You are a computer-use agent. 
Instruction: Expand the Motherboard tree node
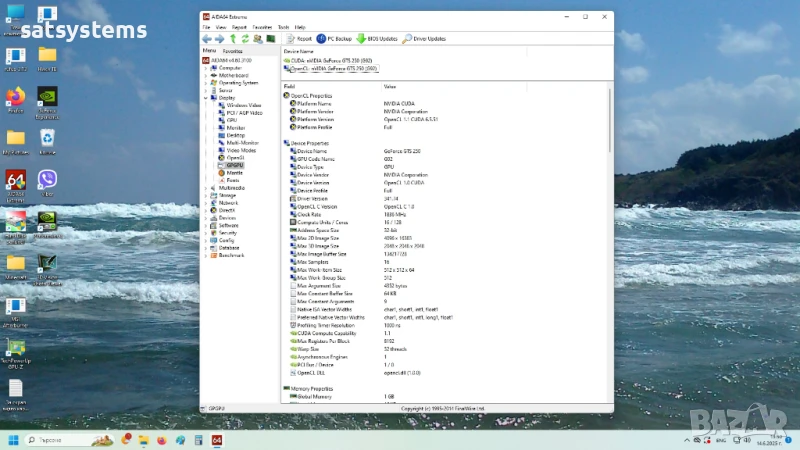(206, 75)
